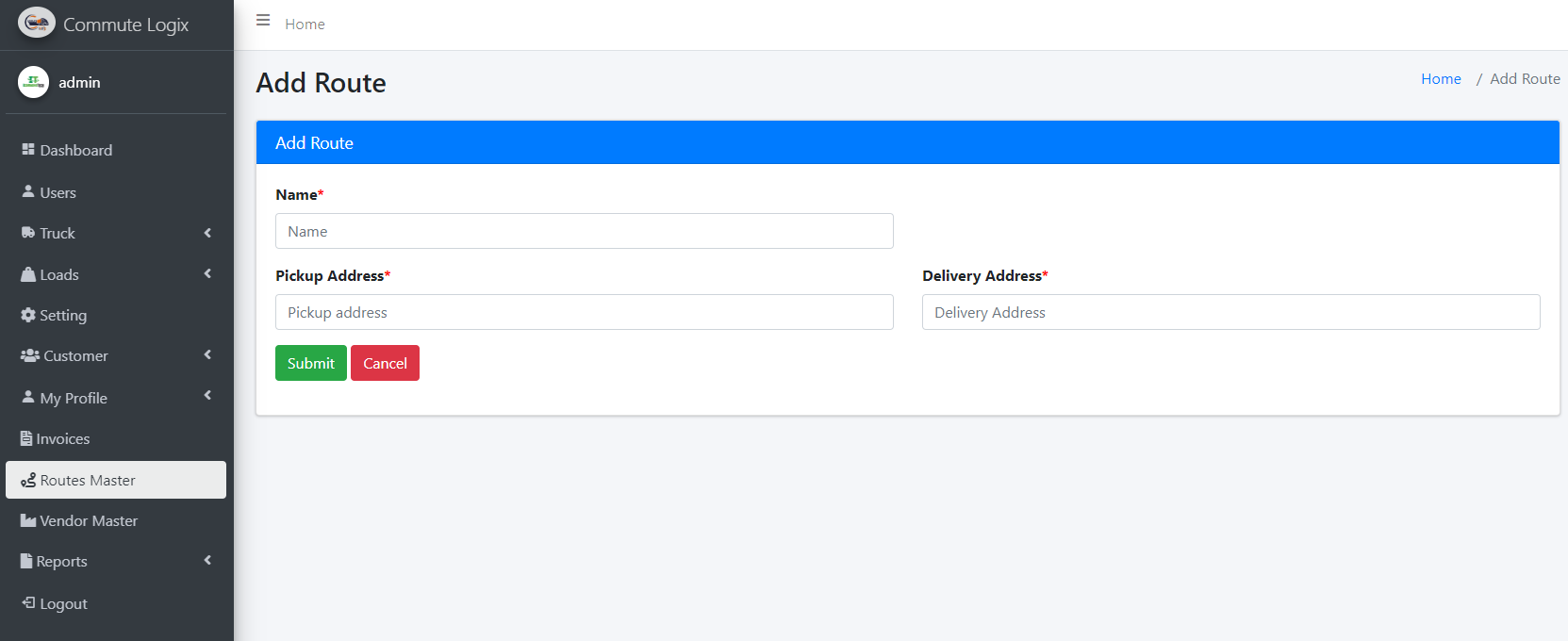This screenshot has width=1568, height=641.
Task: Expand the Customer submenu chevron
Action: point(207,354)
